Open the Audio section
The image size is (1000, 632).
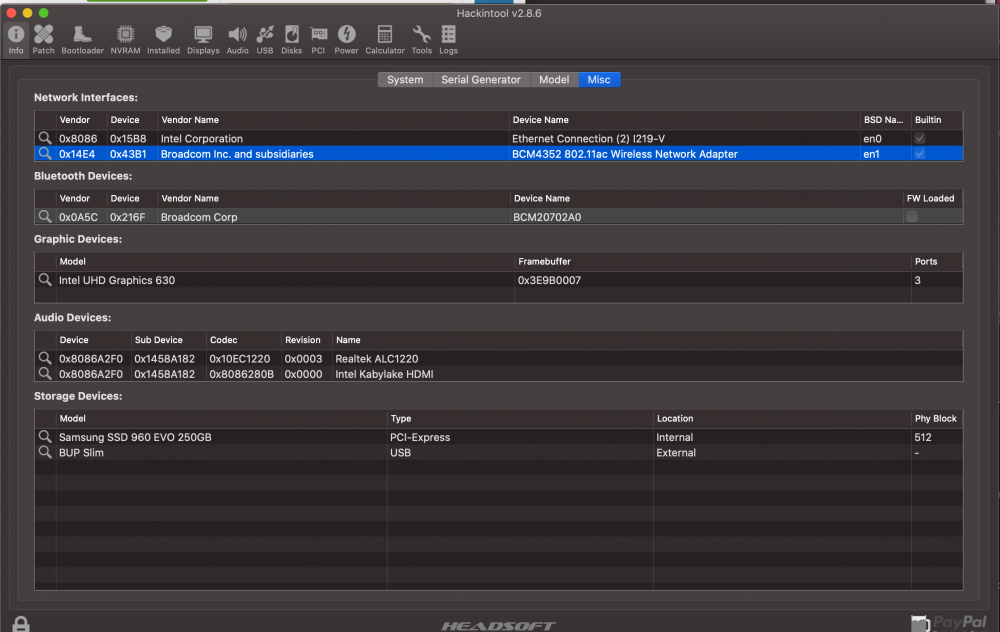tap(237, 40)
